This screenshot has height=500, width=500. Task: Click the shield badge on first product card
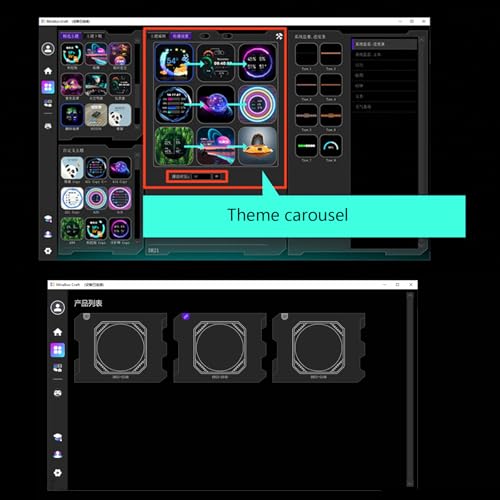click(86, 316)
